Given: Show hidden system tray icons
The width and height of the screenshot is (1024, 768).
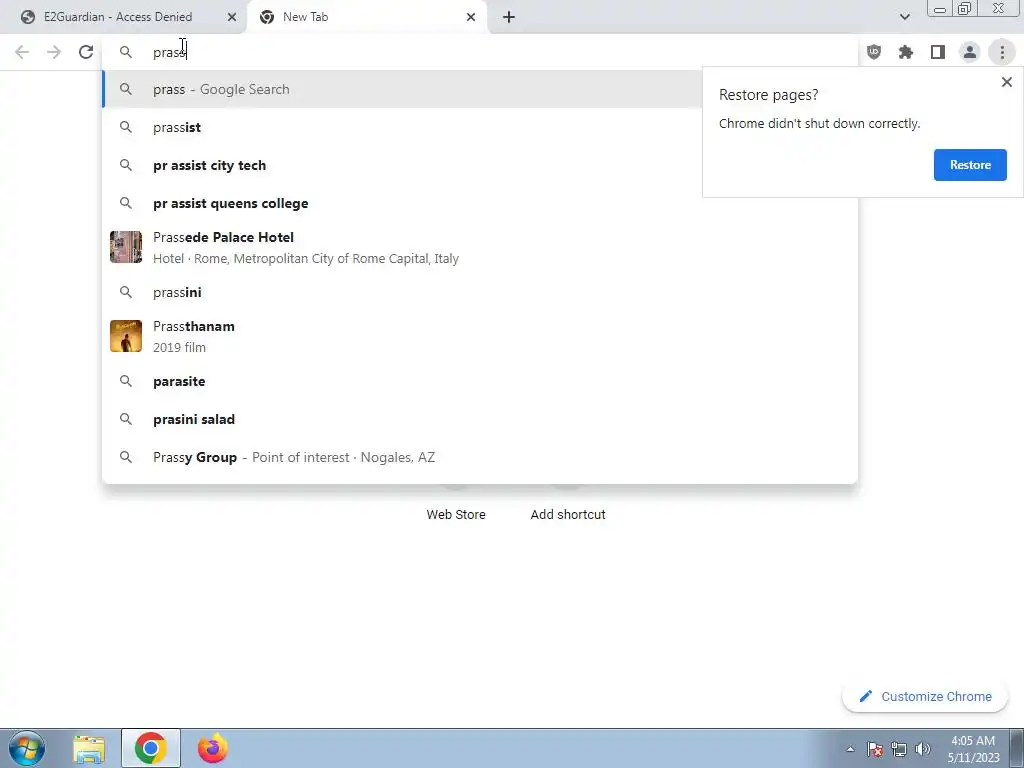Looking at the screenshot, I should coord(850,749).
